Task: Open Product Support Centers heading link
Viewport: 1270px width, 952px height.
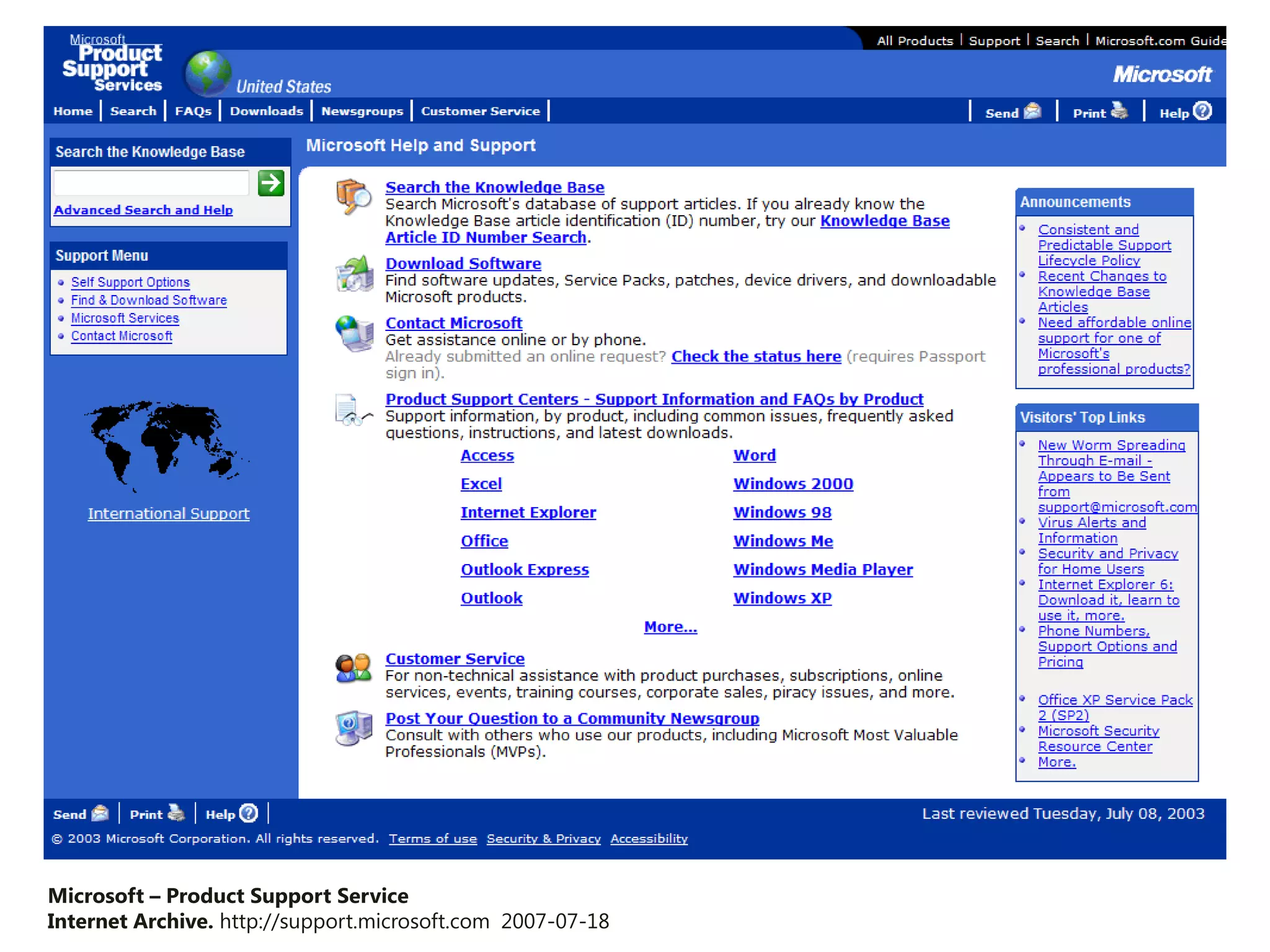Action: coord(654,399)
